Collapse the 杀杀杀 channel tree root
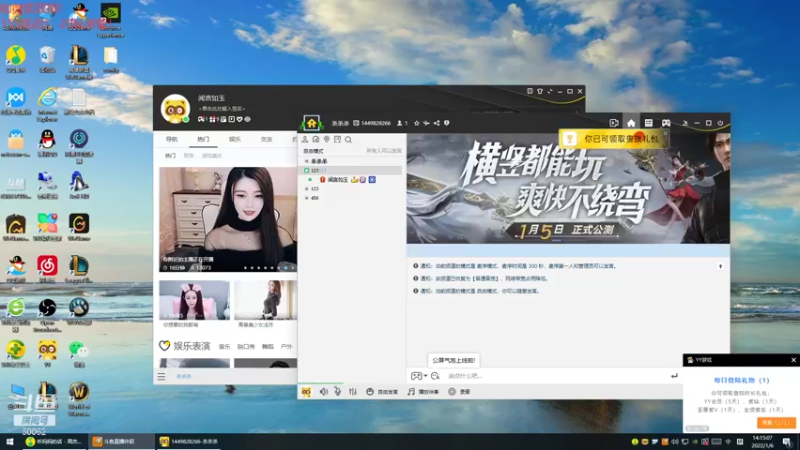The height and width of the screenshot is (450, 800). 307,161
